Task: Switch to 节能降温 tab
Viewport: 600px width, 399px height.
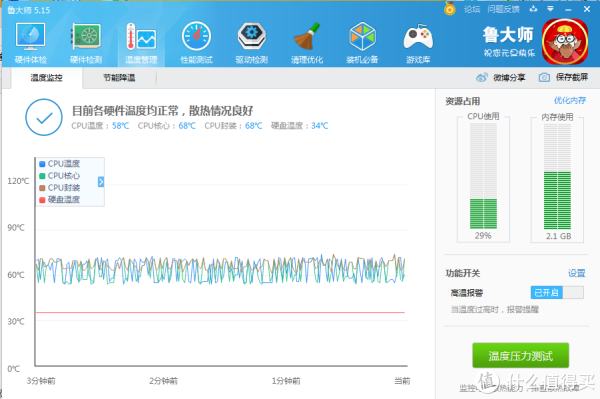Action: point(119,78)
